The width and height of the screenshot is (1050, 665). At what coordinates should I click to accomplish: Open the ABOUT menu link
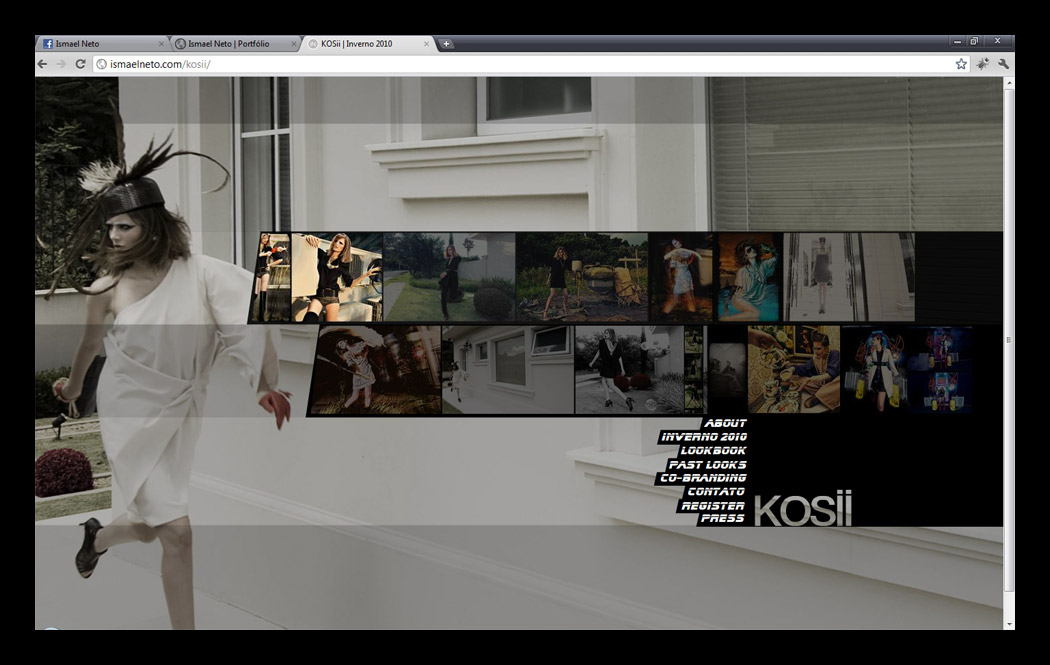pyautogui.click(x=725, y=423)
